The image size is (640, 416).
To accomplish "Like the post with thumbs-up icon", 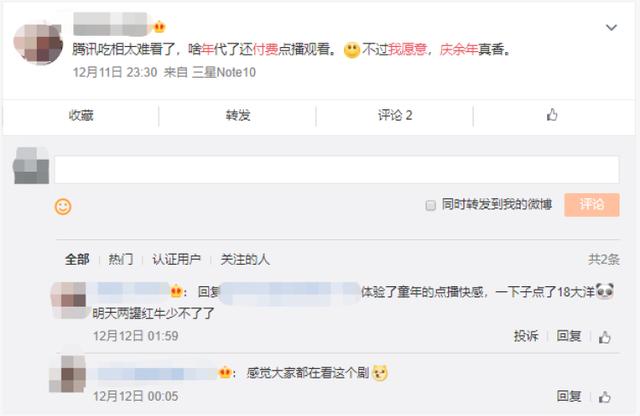I will coord(552,115).
